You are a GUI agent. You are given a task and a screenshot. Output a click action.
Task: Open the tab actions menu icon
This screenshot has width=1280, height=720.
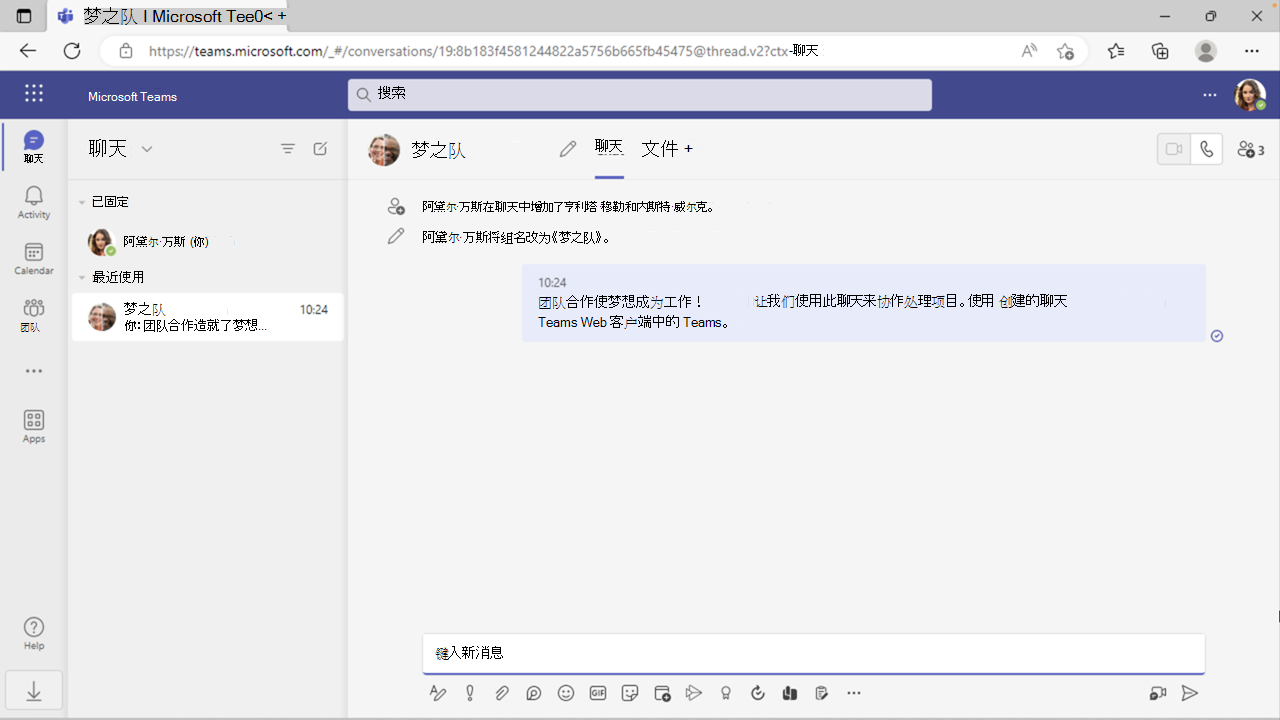pyautogui.click(x=24, y=16)
